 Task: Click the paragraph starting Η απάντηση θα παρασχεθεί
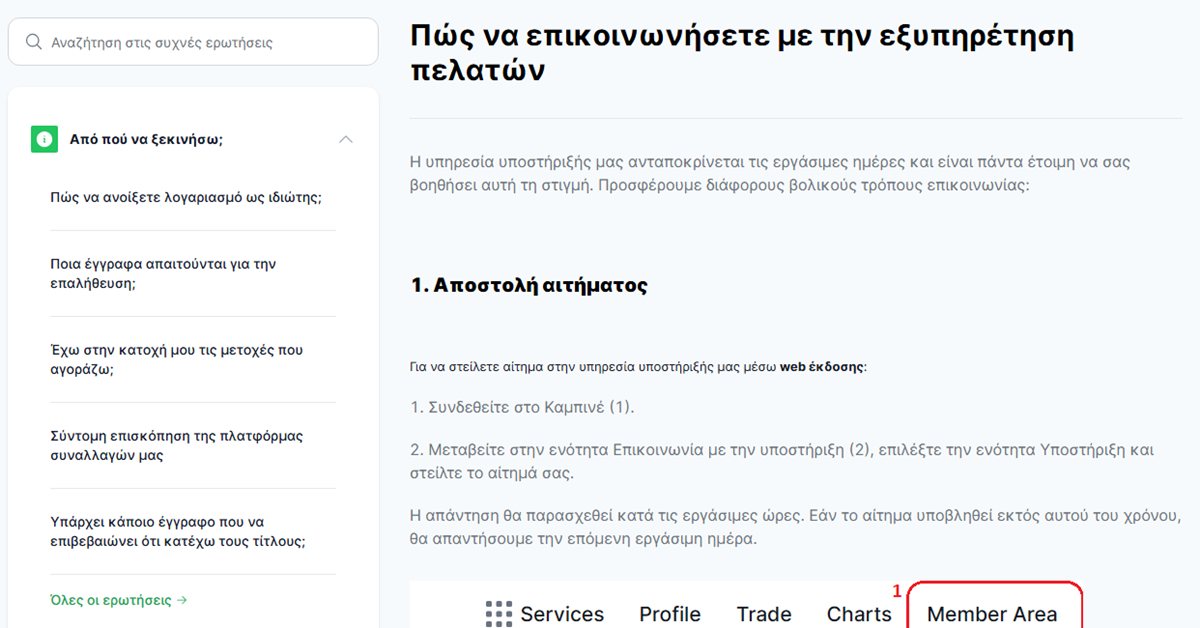[x=796, y=527]
